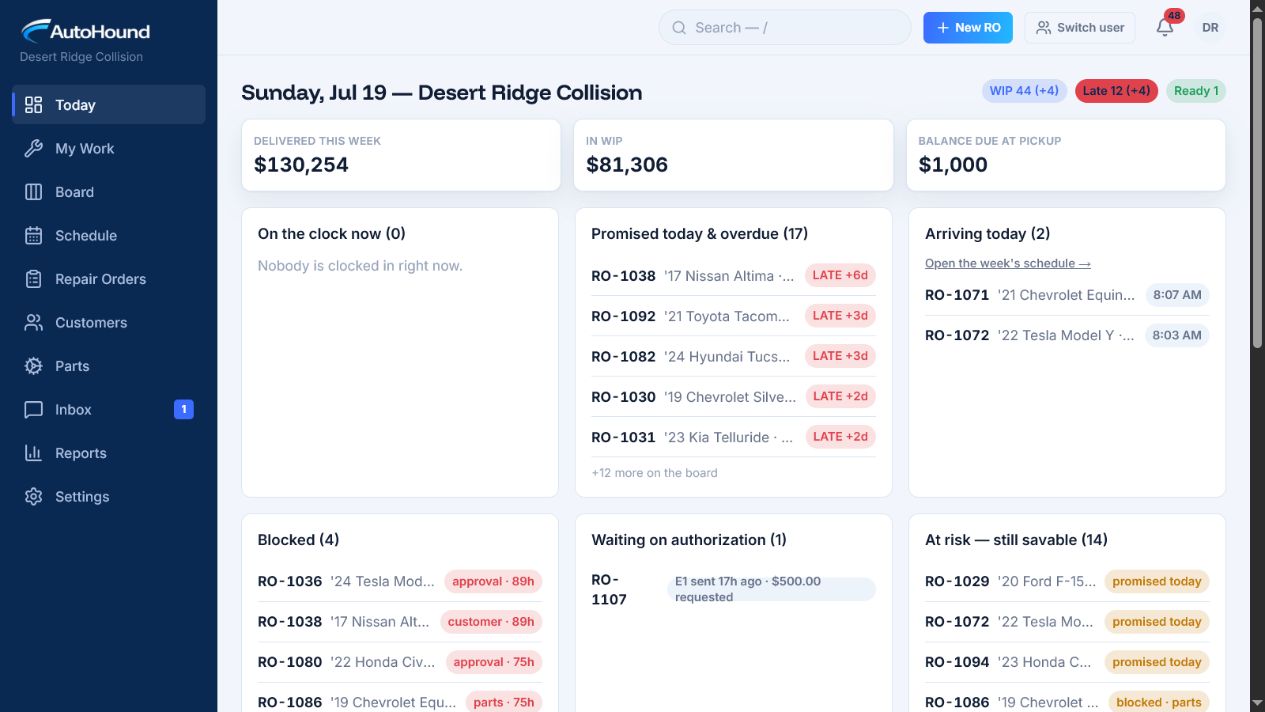Screen dimensions: 1265x712
Task: Click the Balance Due at Pickup card
Action: [x=1066, y=155]
